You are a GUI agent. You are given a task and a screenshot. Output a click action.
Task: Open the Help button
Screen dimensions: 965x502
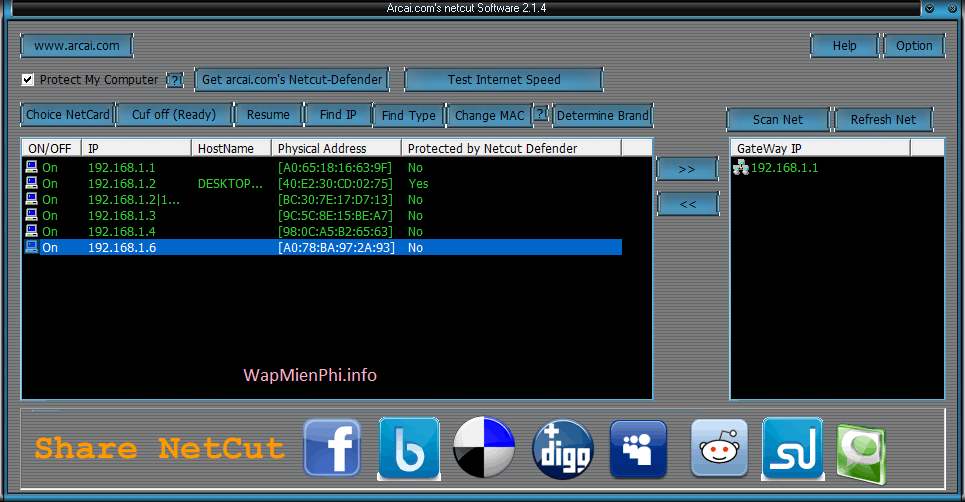pos(844,46)
